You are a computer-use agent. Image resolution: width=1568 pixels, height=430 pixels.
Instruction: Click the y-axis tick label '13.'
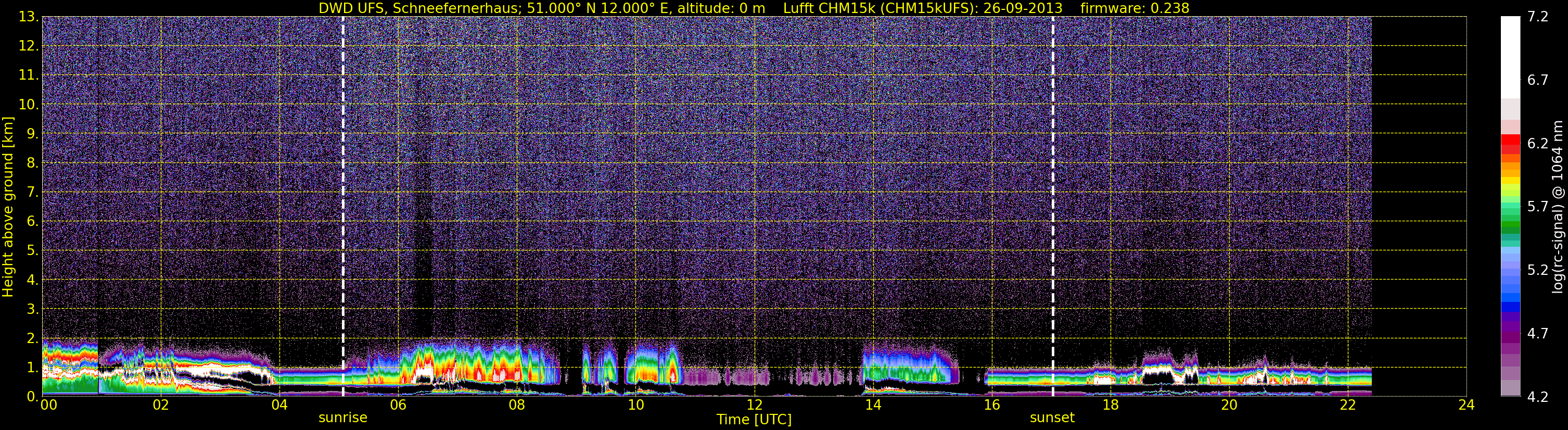(29, 17)
